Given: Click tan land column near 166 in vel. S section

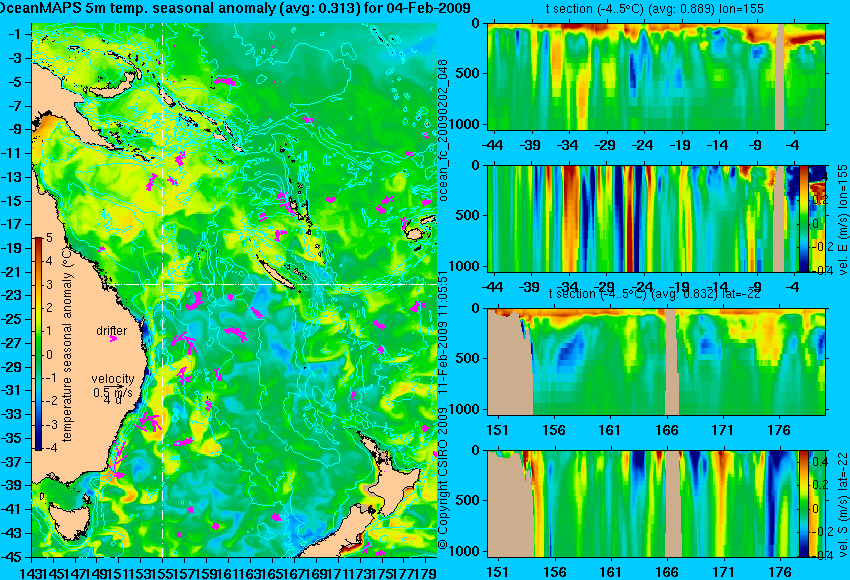Looking at the screenshot, I should (x=673, y=504).
